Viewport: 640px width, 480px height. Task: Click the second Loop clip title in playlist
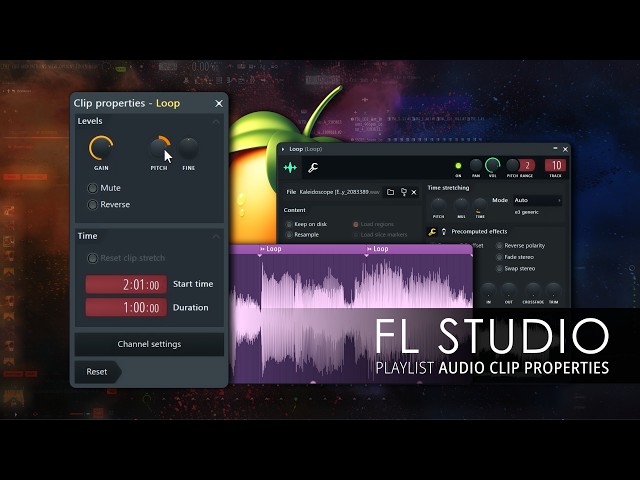coord(378,249)
